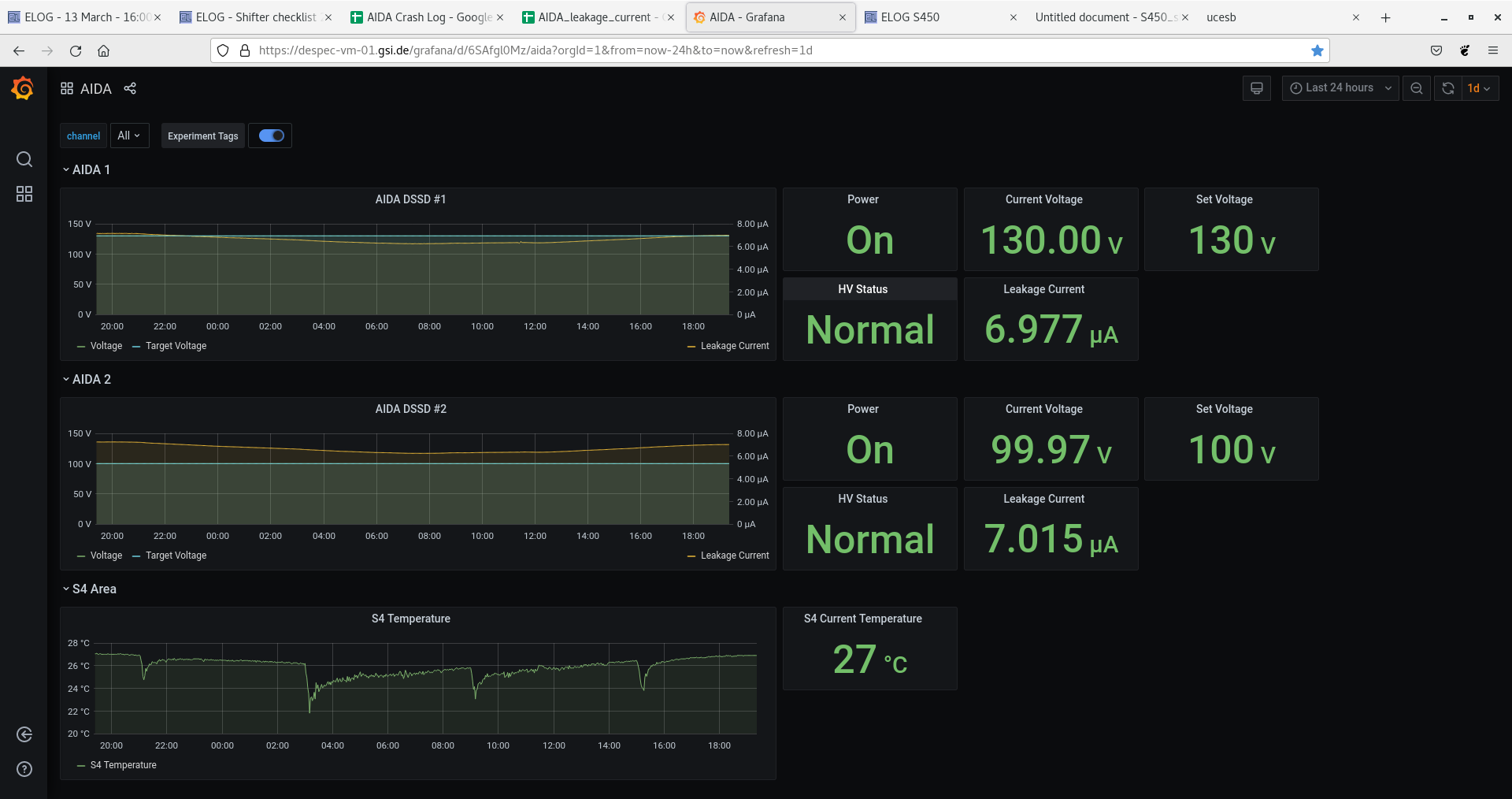Open the 1d refresh interval dropdown

1479,88
